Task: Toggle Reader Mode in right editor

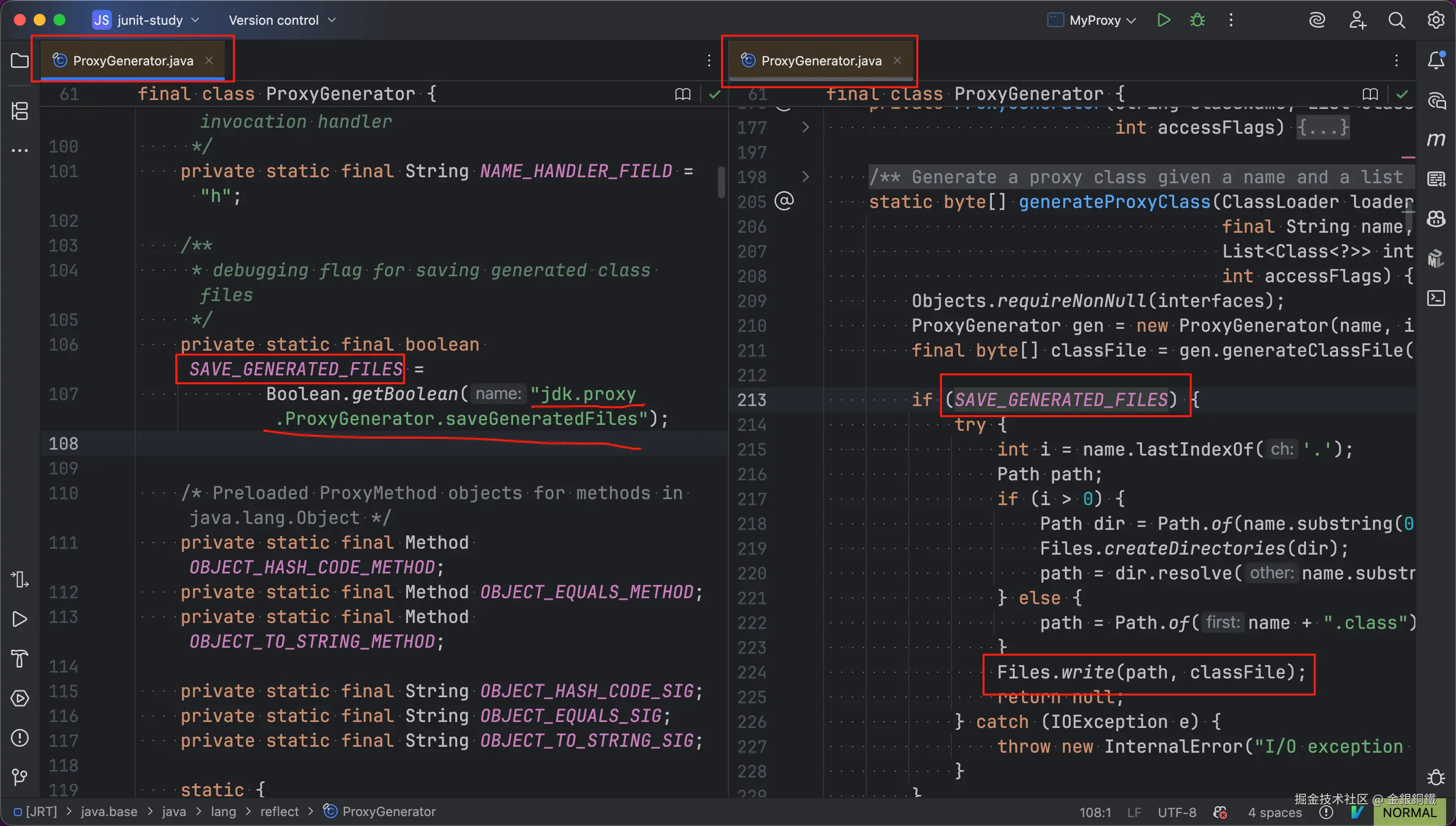Action: [1370, 94]
